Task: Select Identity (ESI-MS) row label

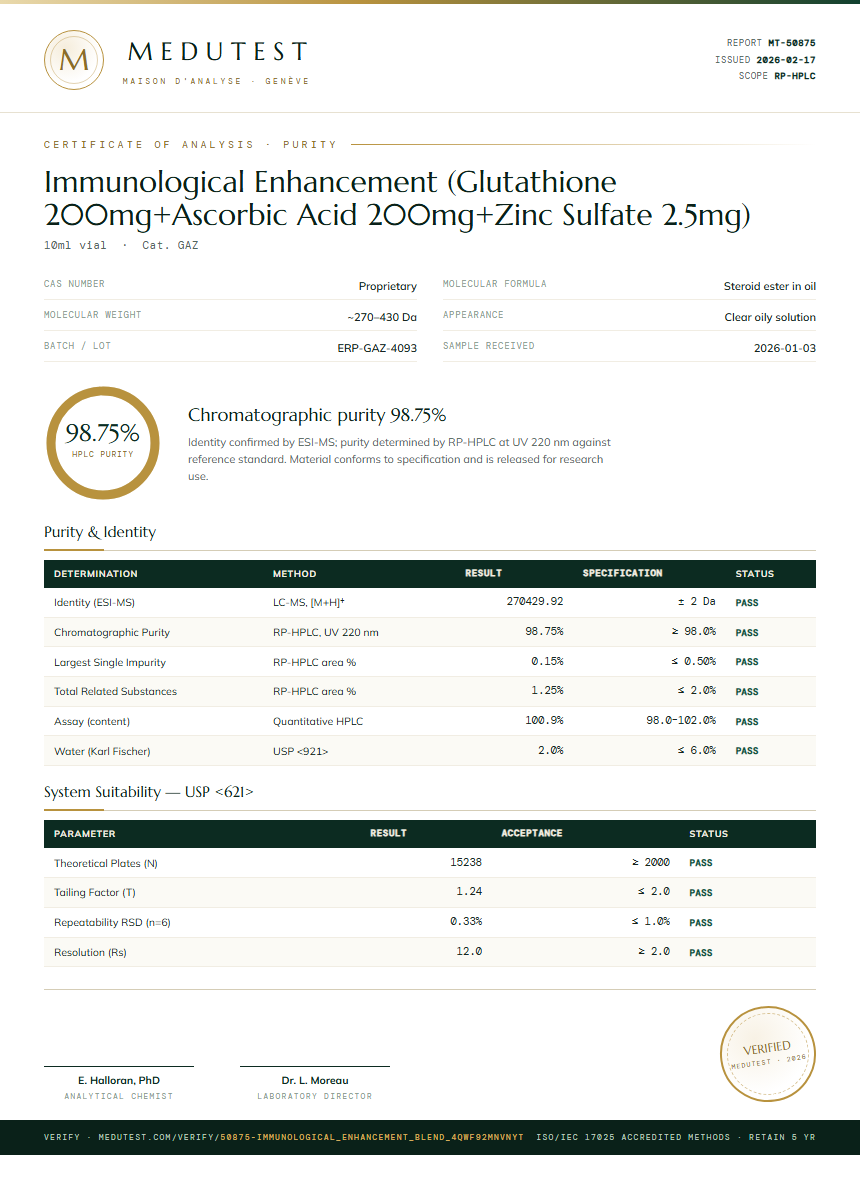Action: [x=94, y=602]
